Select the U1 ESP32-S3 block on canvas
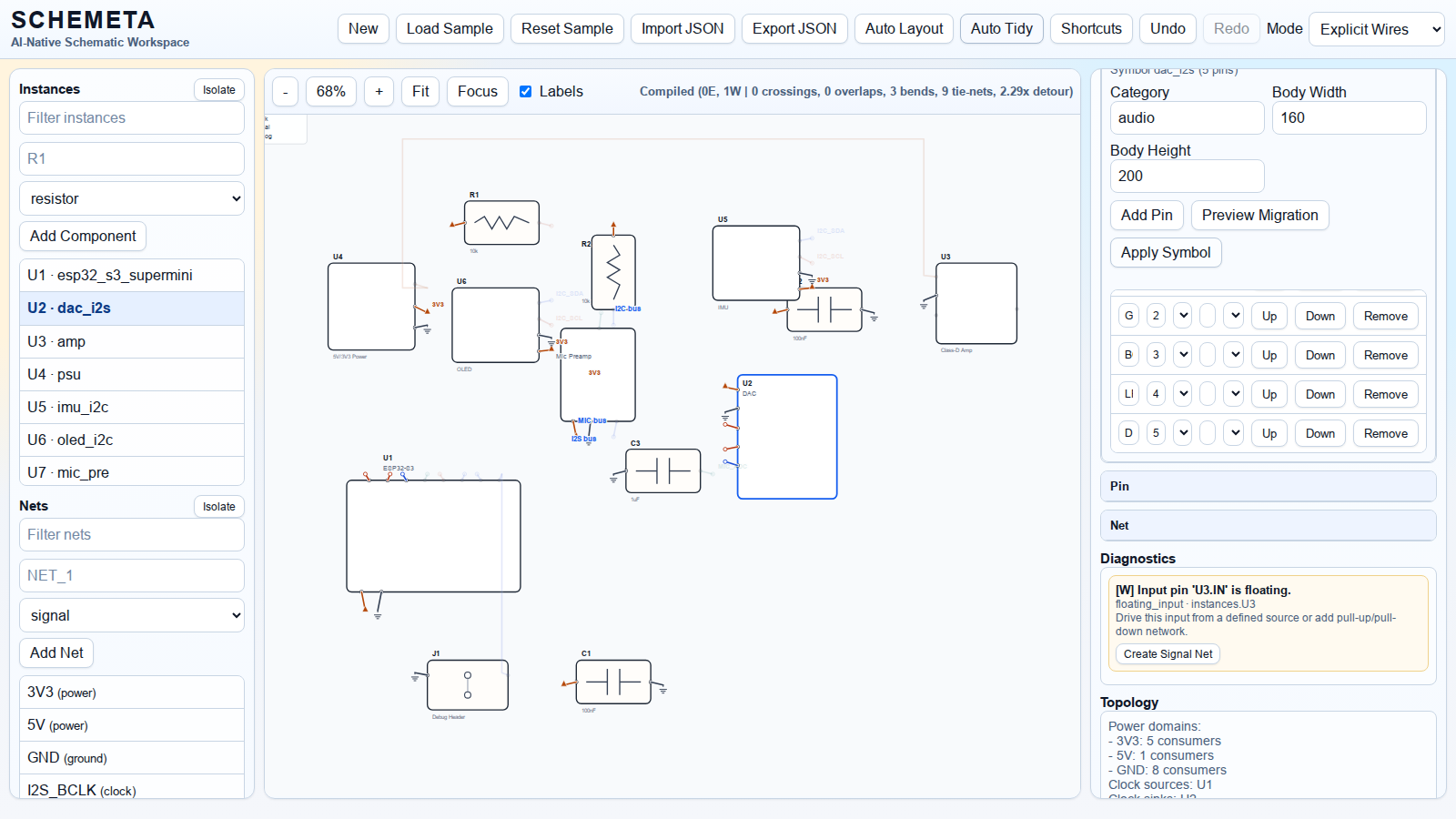The height and width of the screenshot is (819, 1456). [433, 536]
